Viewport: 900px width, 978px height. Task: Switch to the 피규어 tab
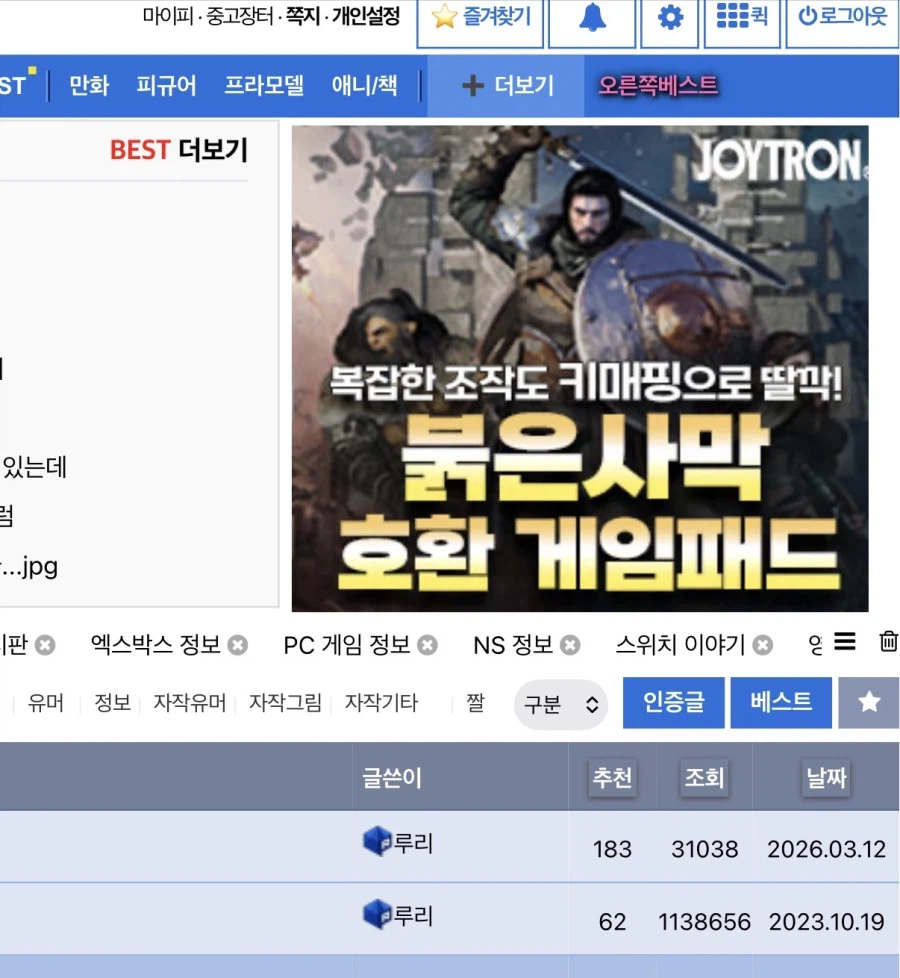tap(166, 86)
